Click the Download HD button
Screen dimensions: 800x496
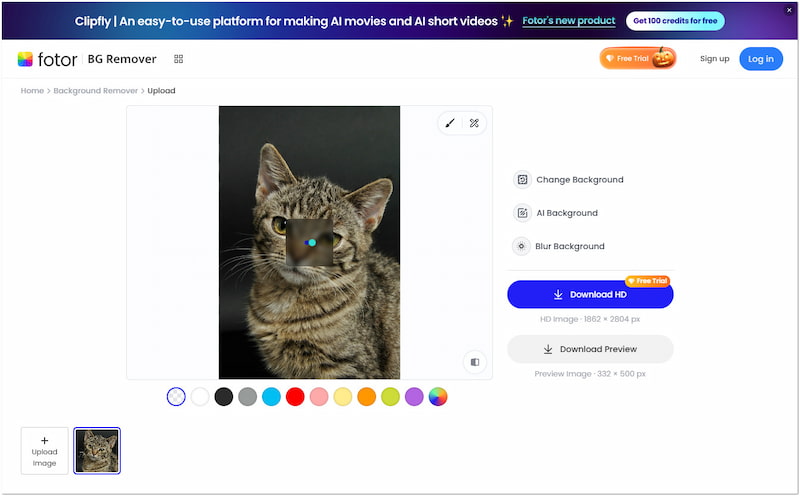click(x=590, y=295)
